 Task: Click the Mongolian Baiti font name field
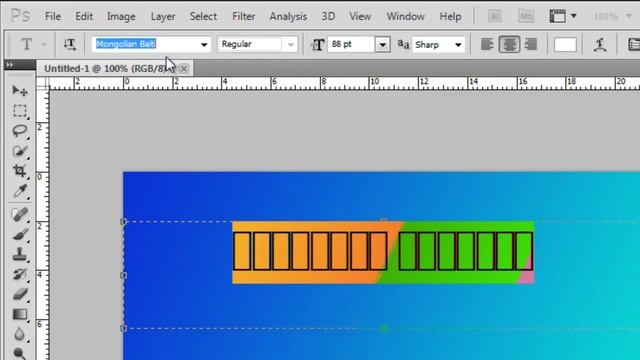point(144,44)
